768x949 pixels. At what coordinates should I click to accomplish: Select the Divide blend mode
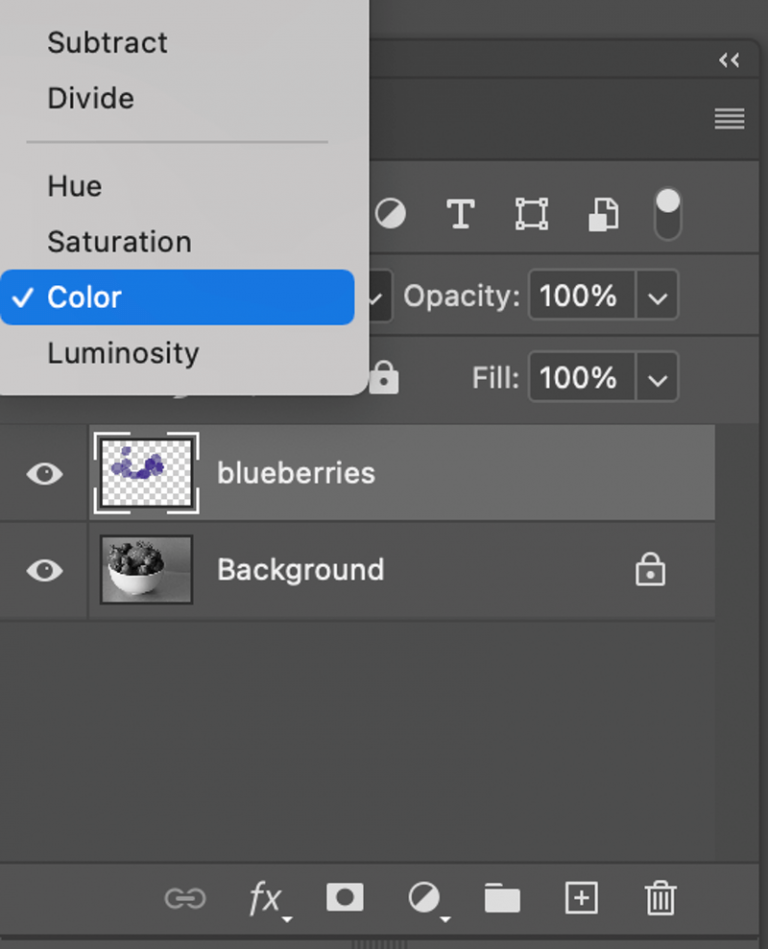90,98
